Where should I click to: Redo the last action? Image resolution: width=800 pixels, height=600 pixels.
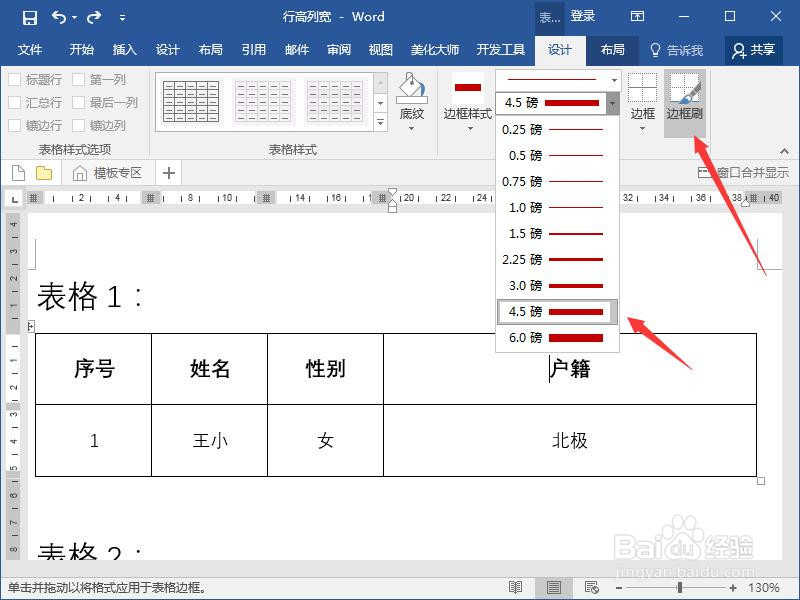(x=94, y=17)
